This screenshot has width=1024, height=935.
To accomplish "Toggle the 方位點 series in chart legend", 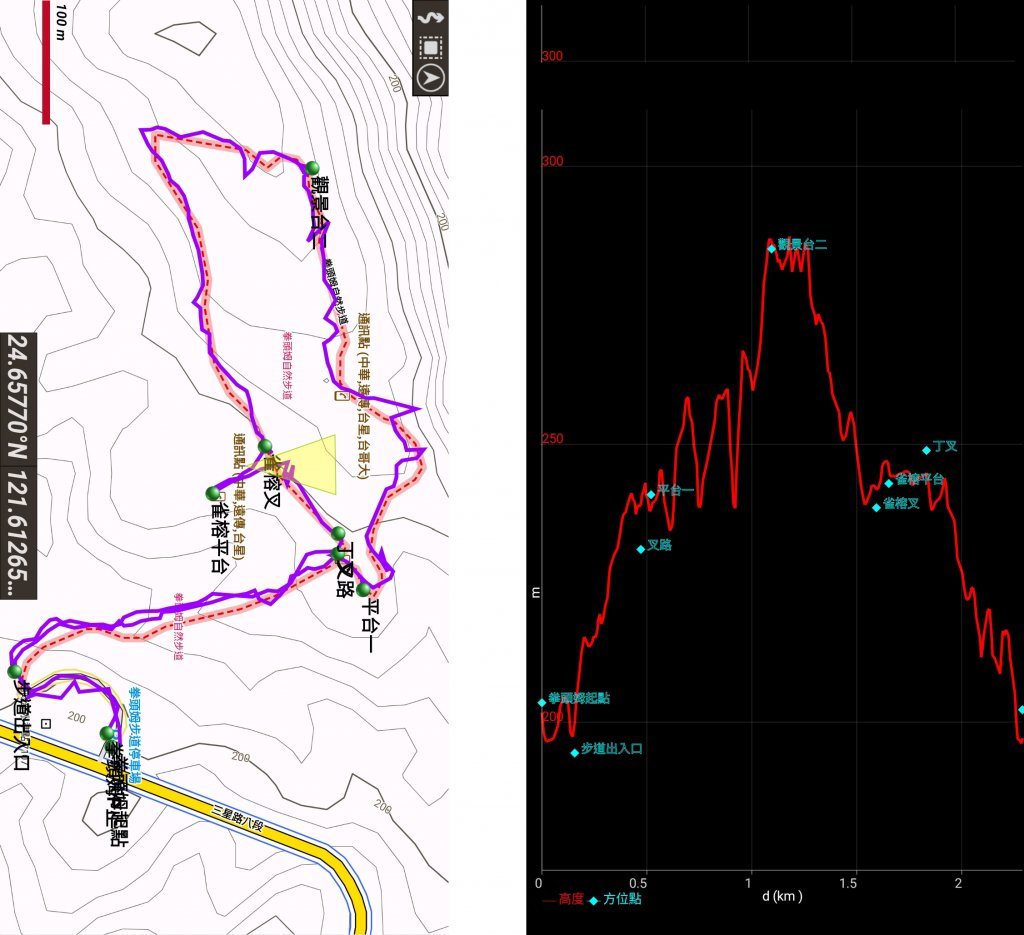I will [617, 900].
